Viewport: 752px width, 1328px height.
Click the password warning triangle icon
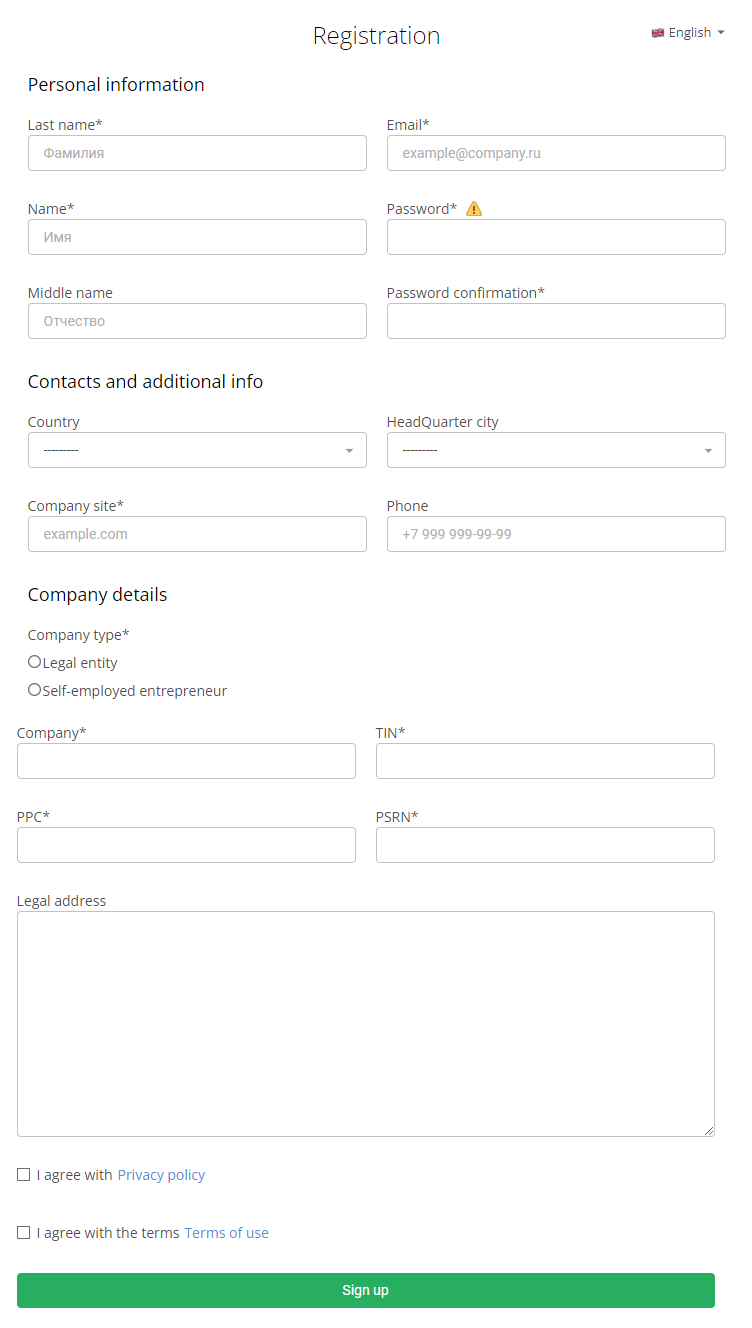coord(474,209)
